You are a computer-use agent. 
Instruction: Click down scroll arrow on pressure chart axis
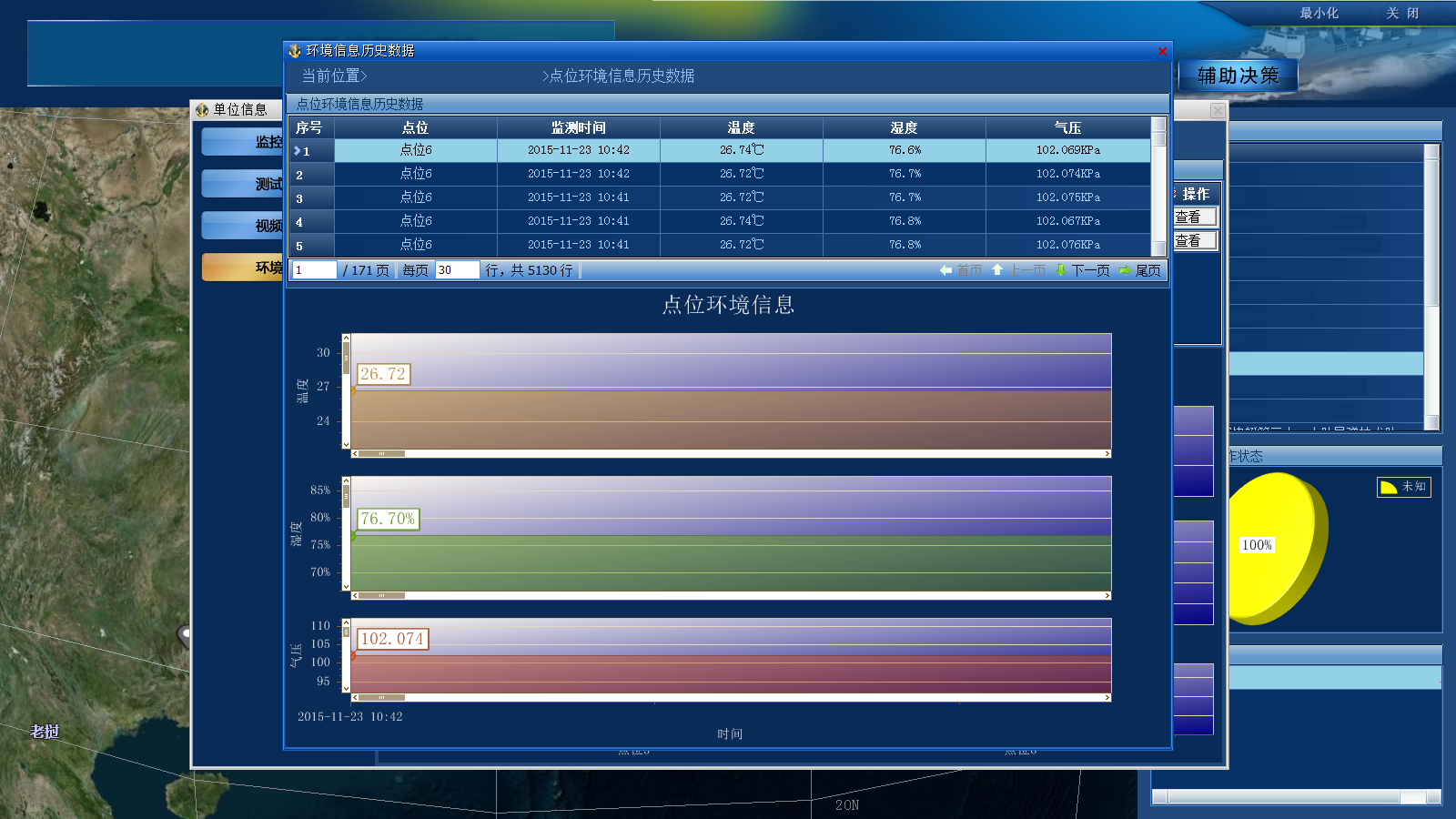(346, 686)
